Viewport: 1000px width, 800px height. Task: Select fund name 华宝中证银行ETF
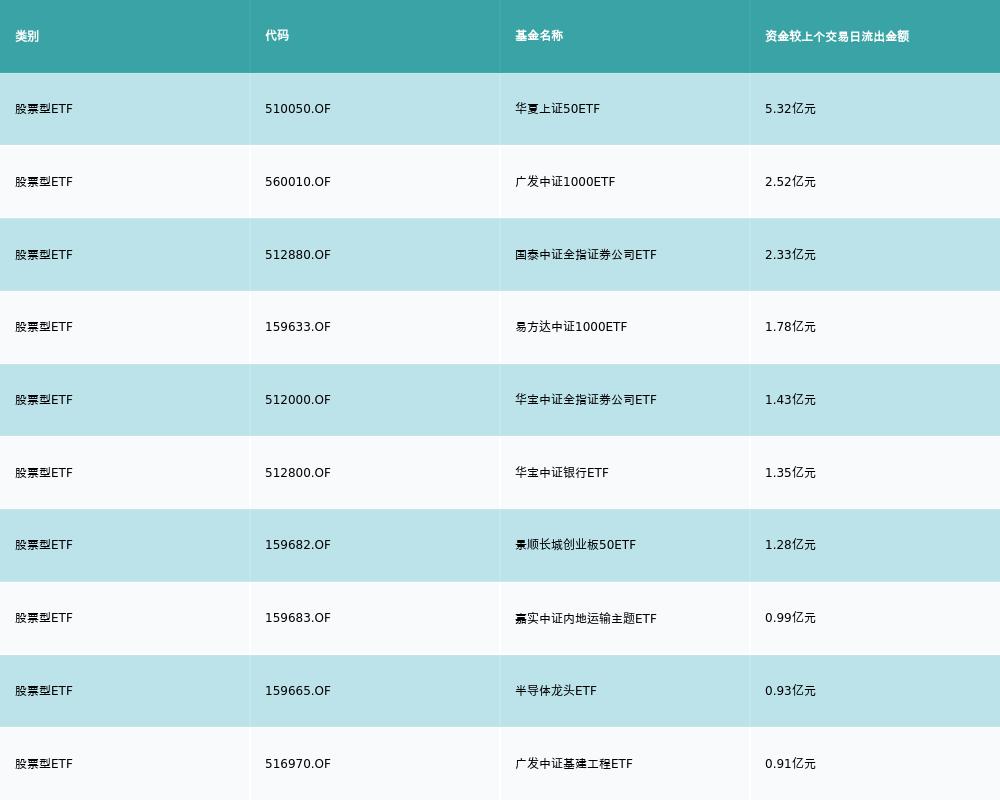click(562, 473)
